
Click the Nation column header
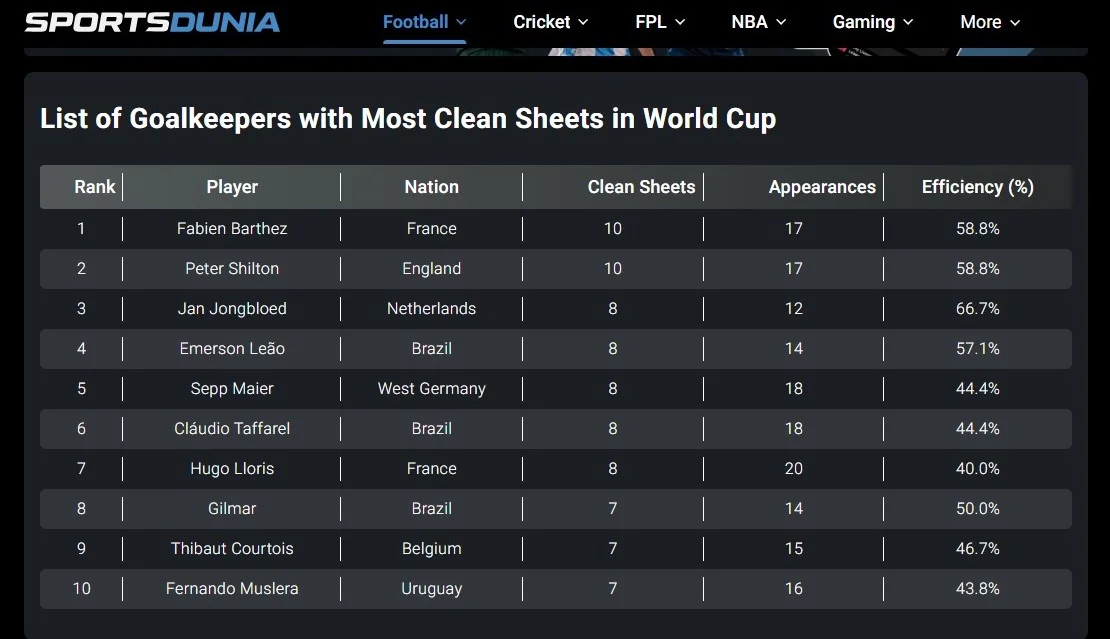(x=431, y=187)
